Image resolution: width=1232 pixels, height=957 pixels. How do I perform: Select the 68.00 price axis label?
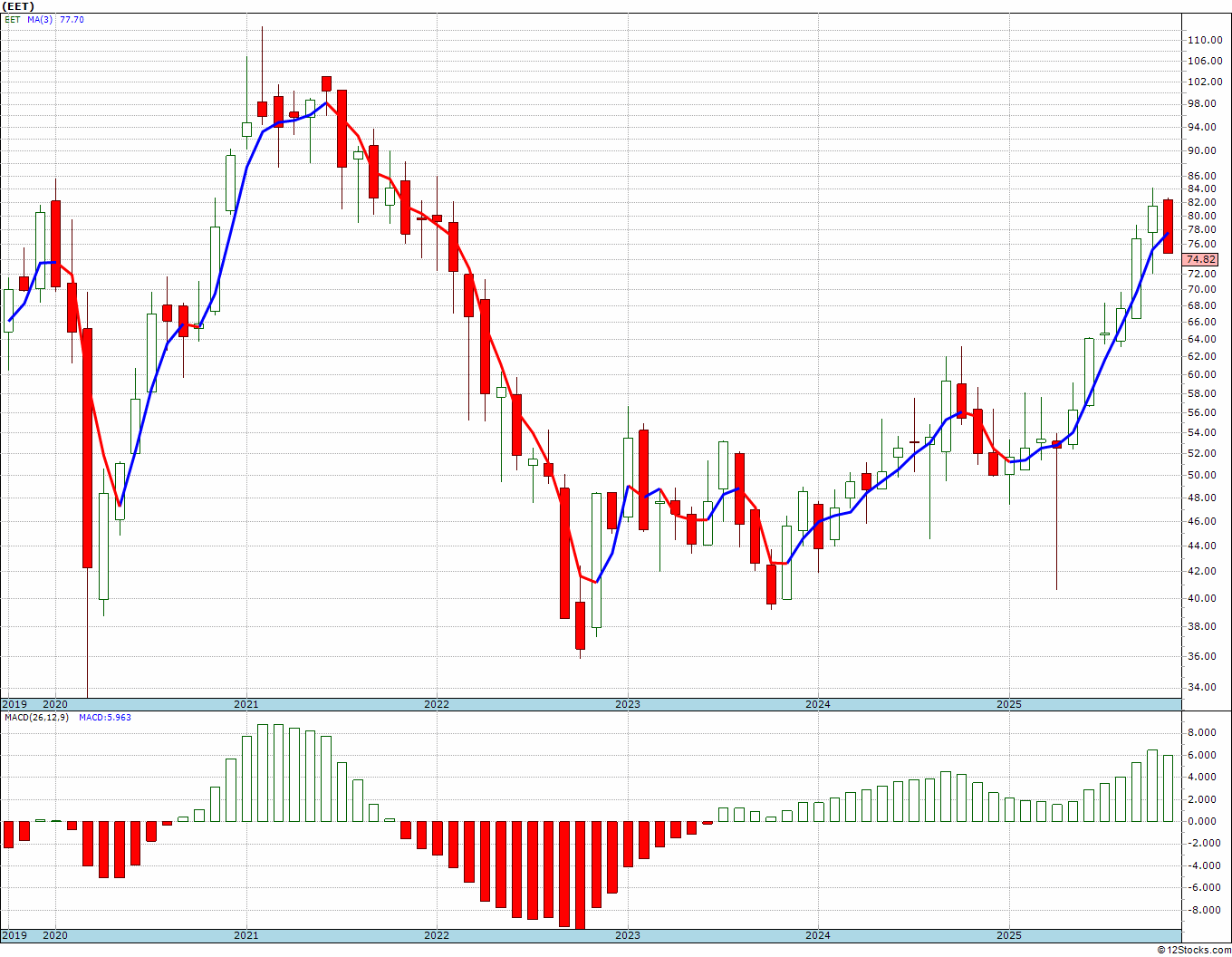click(x=1203, y=305)
